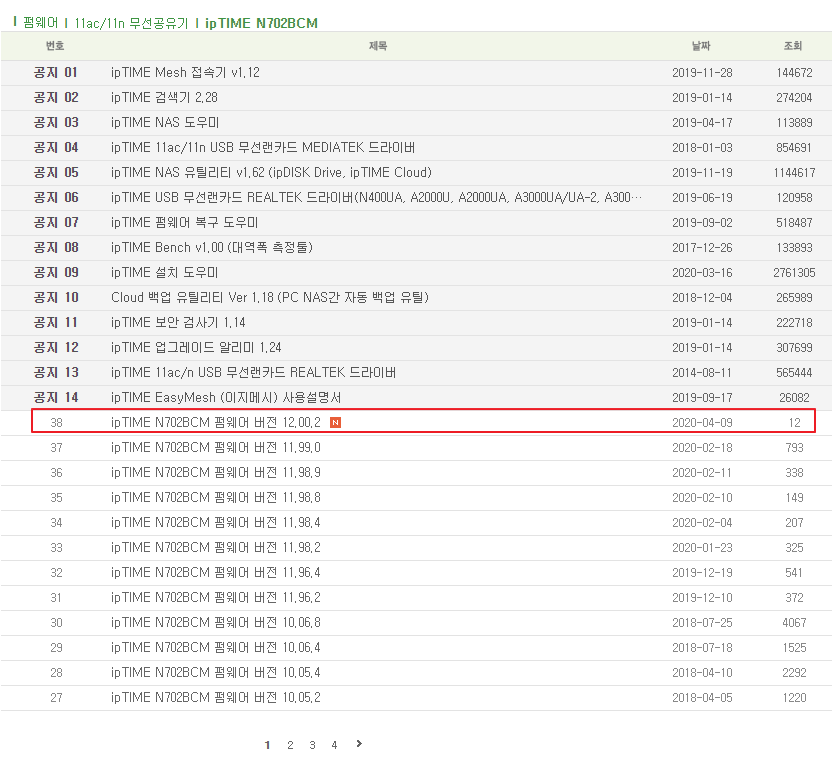This screenshot has height=760, width=833.
Task: Click view count 26082
Action: tap(794, 397)
